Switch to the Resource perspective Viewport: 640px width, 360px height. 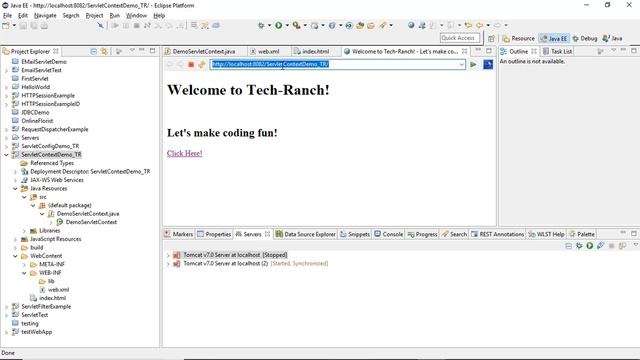tap(518, 38)
